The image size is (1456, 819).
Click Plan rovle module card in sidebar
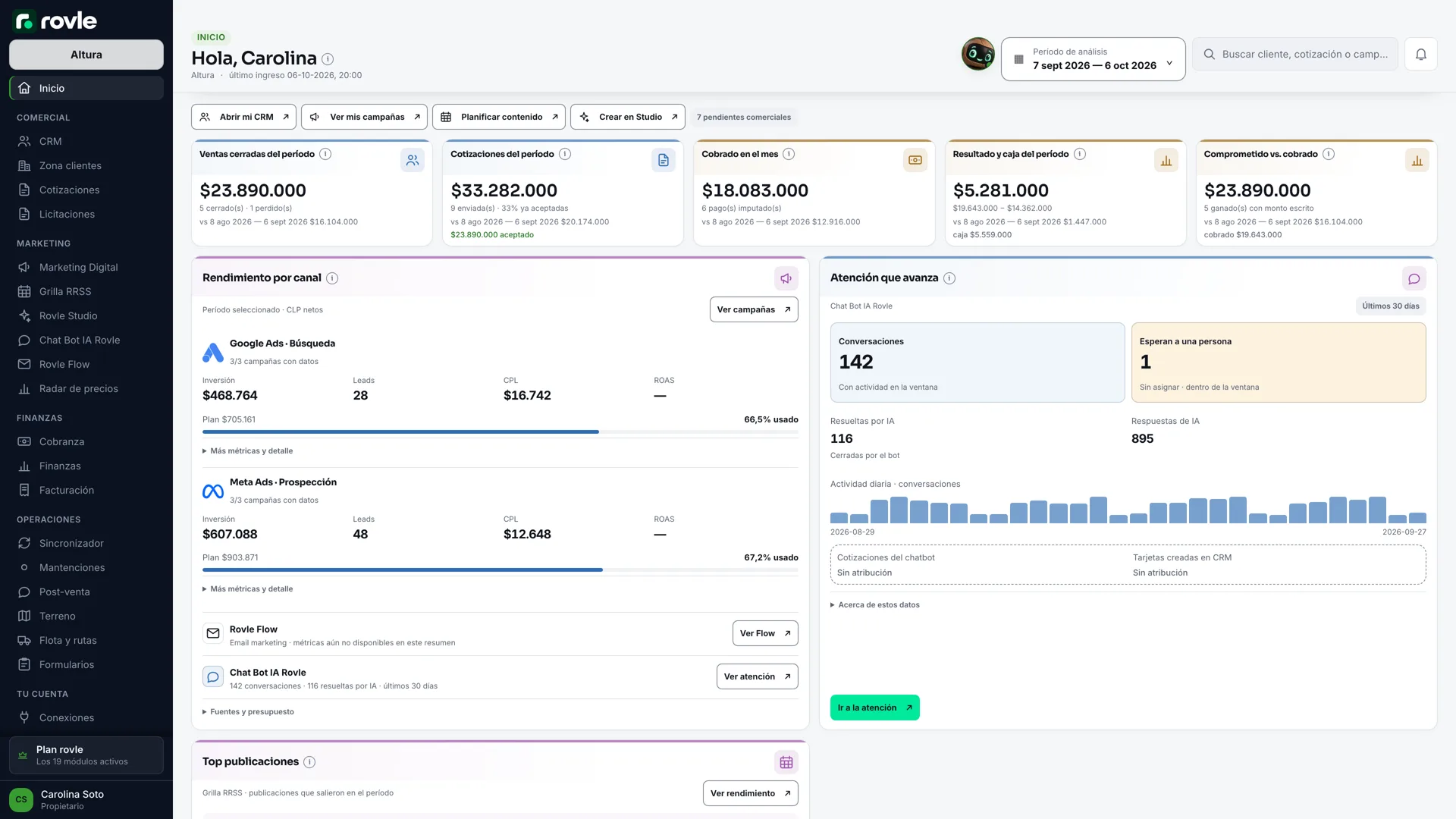[x=86, y=755]
